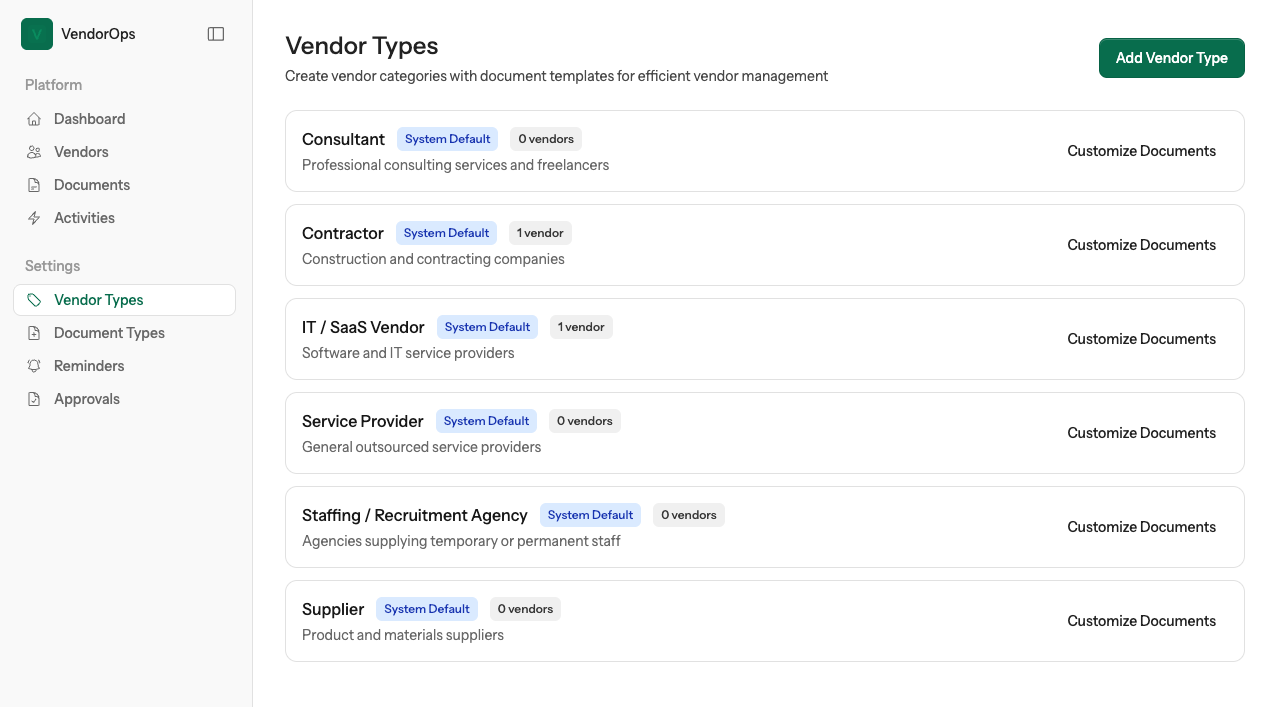Viewport: 1266px width, 707px height.
Task: Click the 1 vendor badge on IT / SaaS Vendor
Action: click(x=581, y=326)
